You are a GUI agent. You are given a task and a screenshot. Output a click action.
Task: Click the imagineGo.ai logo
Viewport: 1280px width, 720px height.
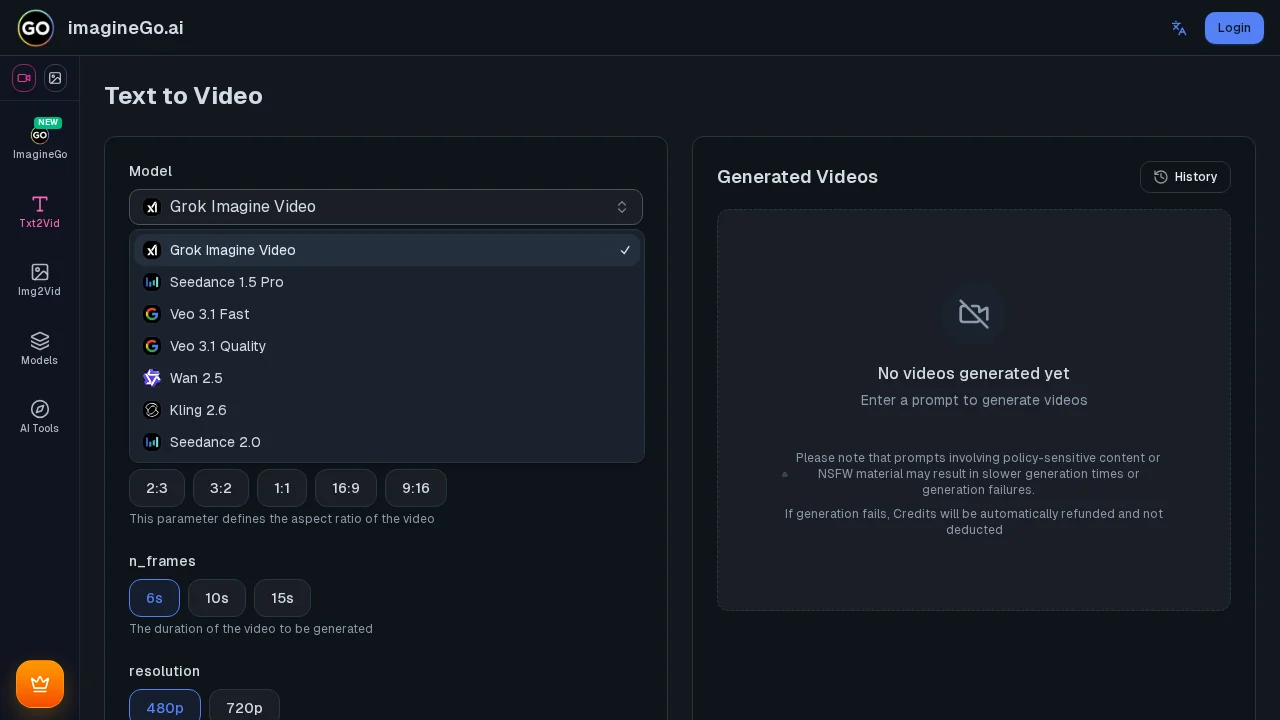pyautogui.click(x=100, y=28)
